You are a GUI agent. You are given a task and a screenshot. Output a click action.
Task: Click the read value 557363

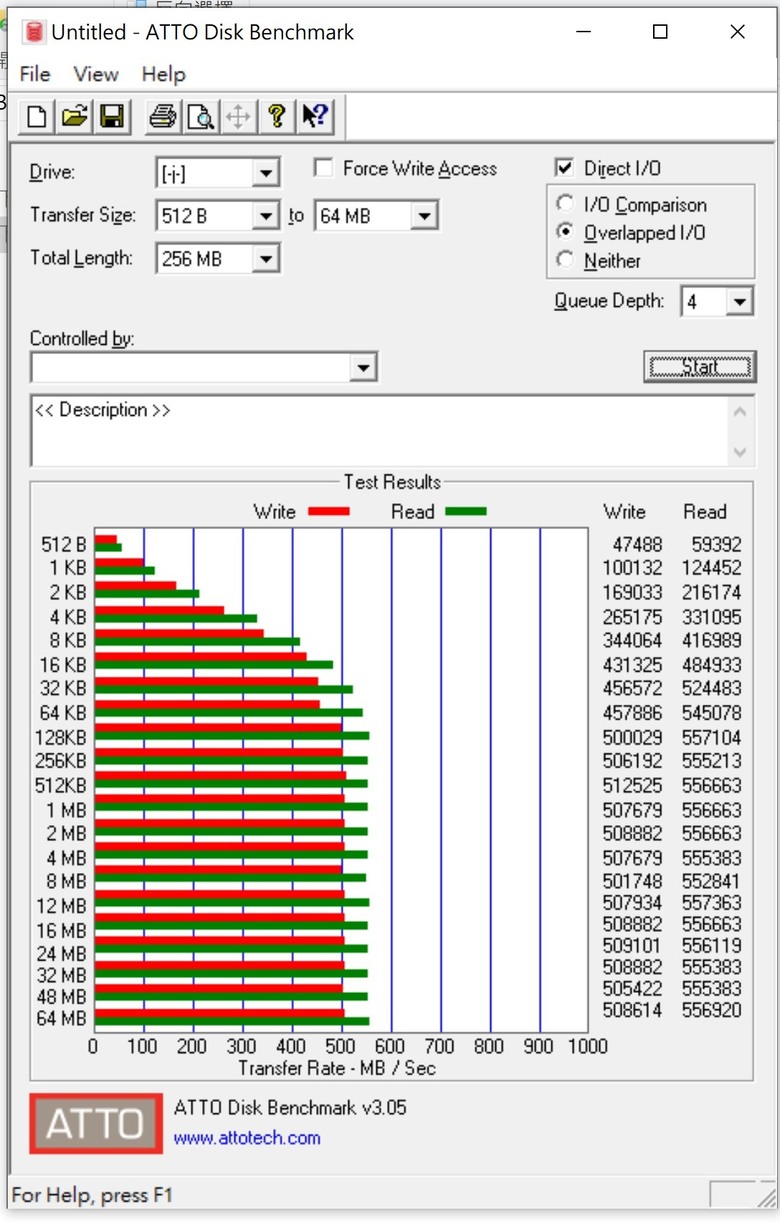point(713,903)
